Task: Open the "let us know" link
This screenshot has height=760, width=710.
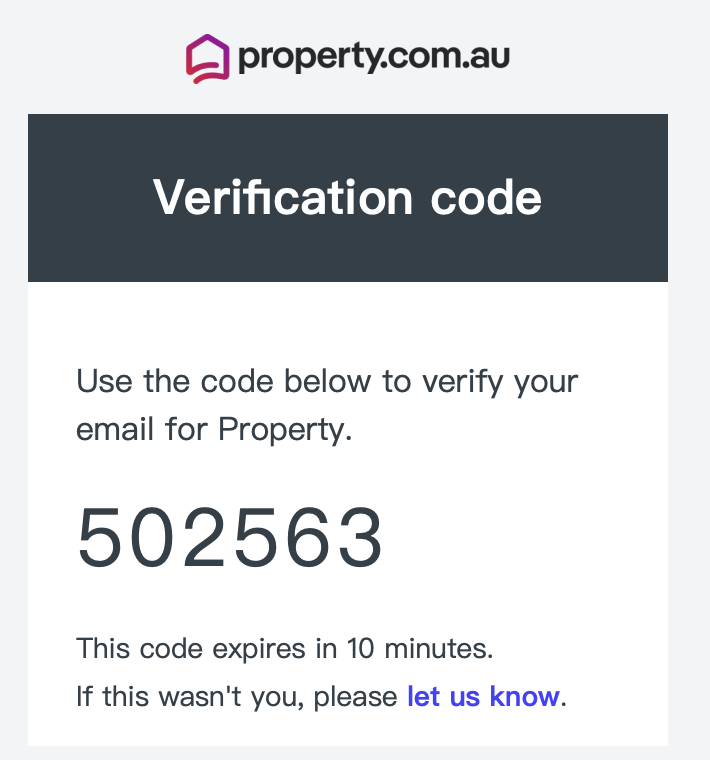Action: click(x=483, y=697)
